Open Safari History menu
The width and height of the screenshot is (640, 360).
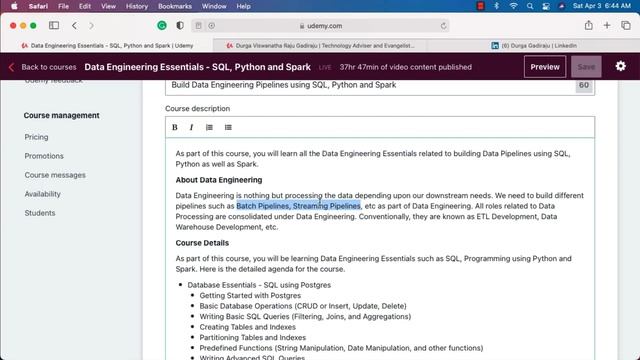137,6
